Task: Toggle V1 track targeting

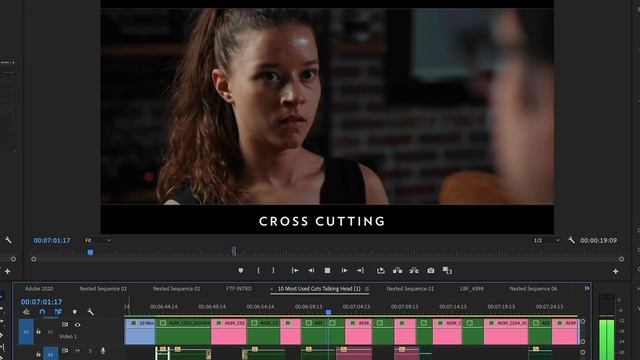Action: (x=50, y=332)
